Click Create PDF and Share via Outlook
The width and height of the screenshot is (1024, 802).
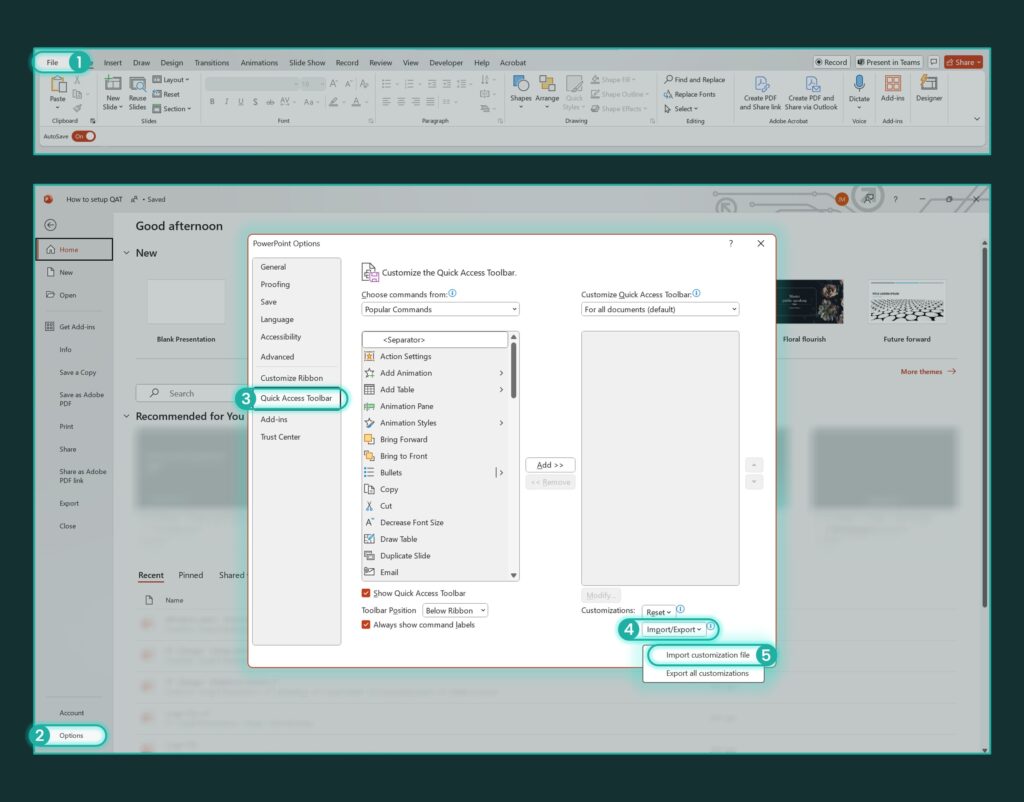[x=811, y=91]
